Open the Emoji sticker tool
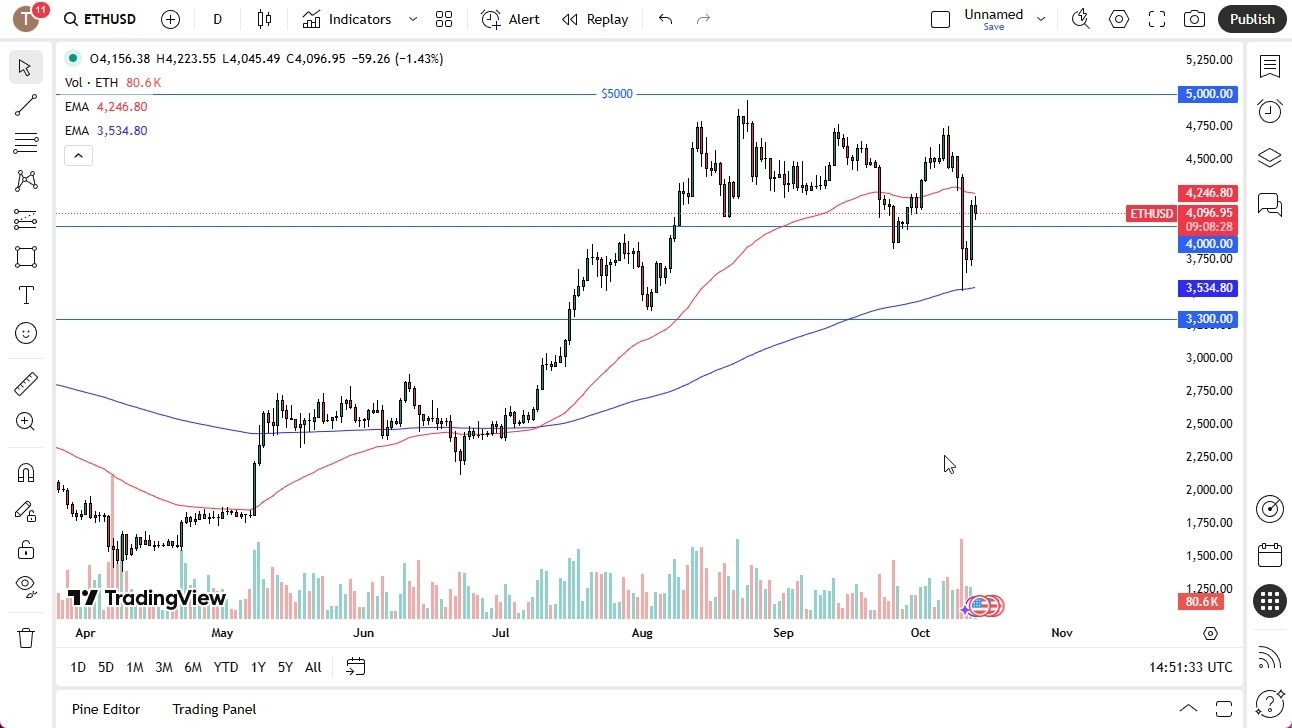 click(x=26, y=333)
